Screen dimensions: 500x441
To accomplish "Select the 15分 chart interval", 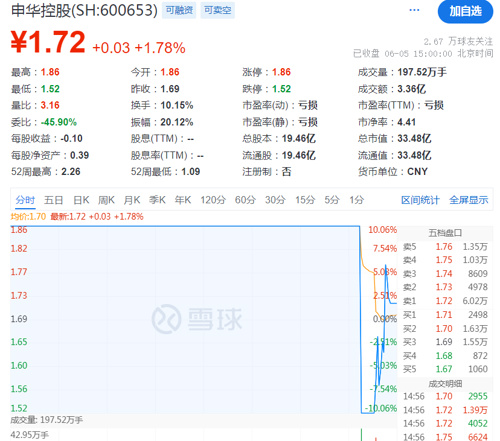I will tap(305, 200).
